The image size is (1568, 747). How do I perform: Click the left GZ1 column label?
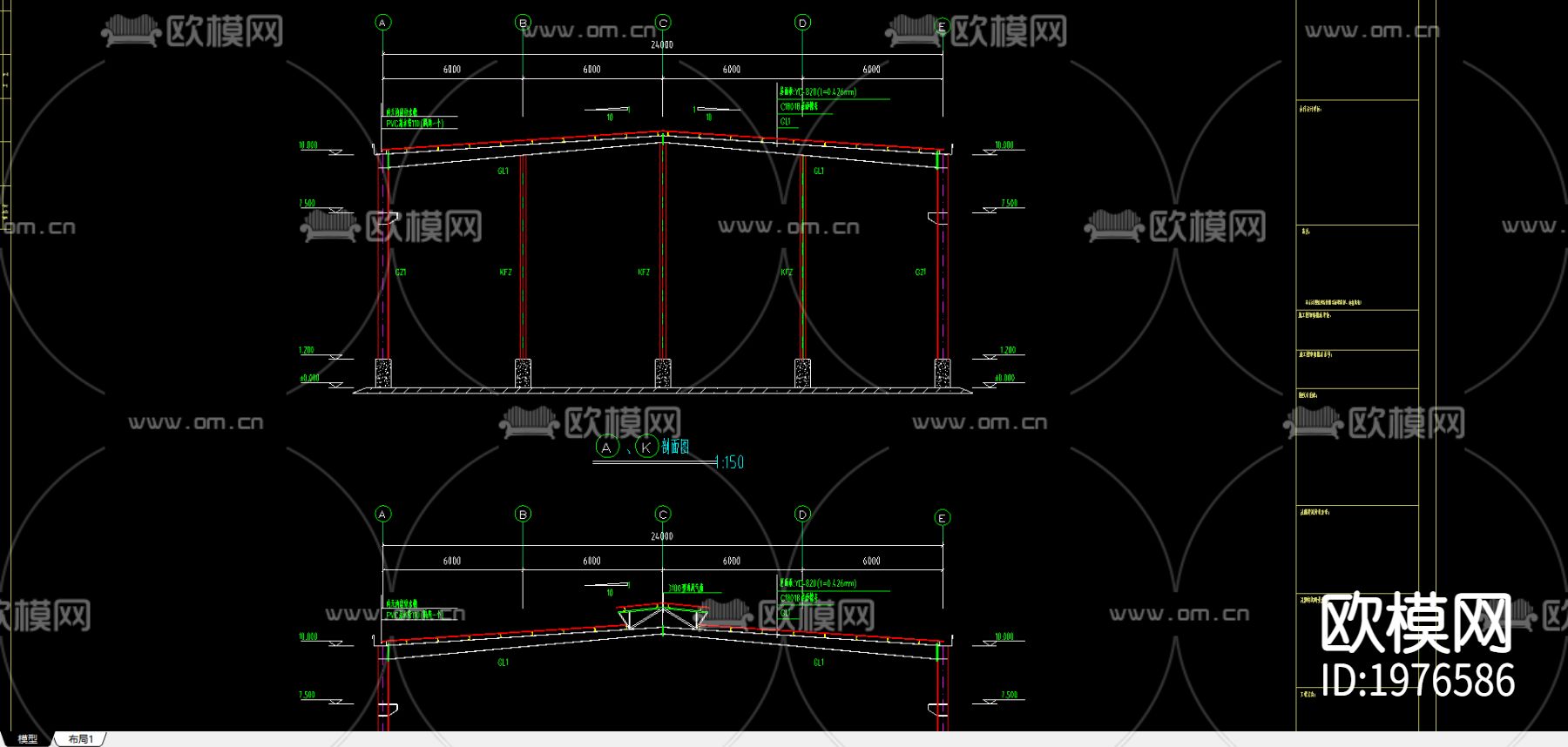point(401,273)
